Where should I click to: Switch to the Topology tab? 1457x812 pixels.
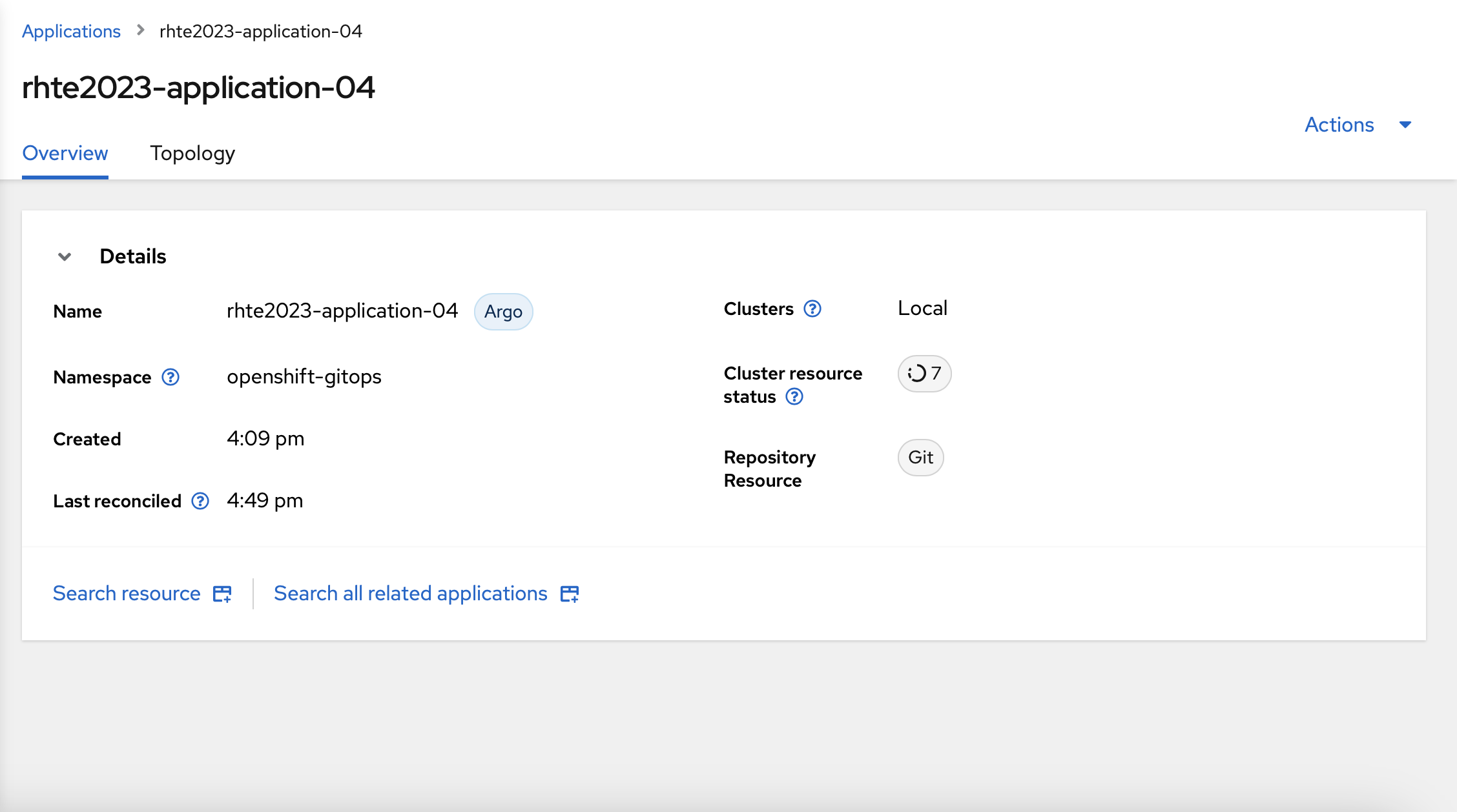click(x=192, y=154)
